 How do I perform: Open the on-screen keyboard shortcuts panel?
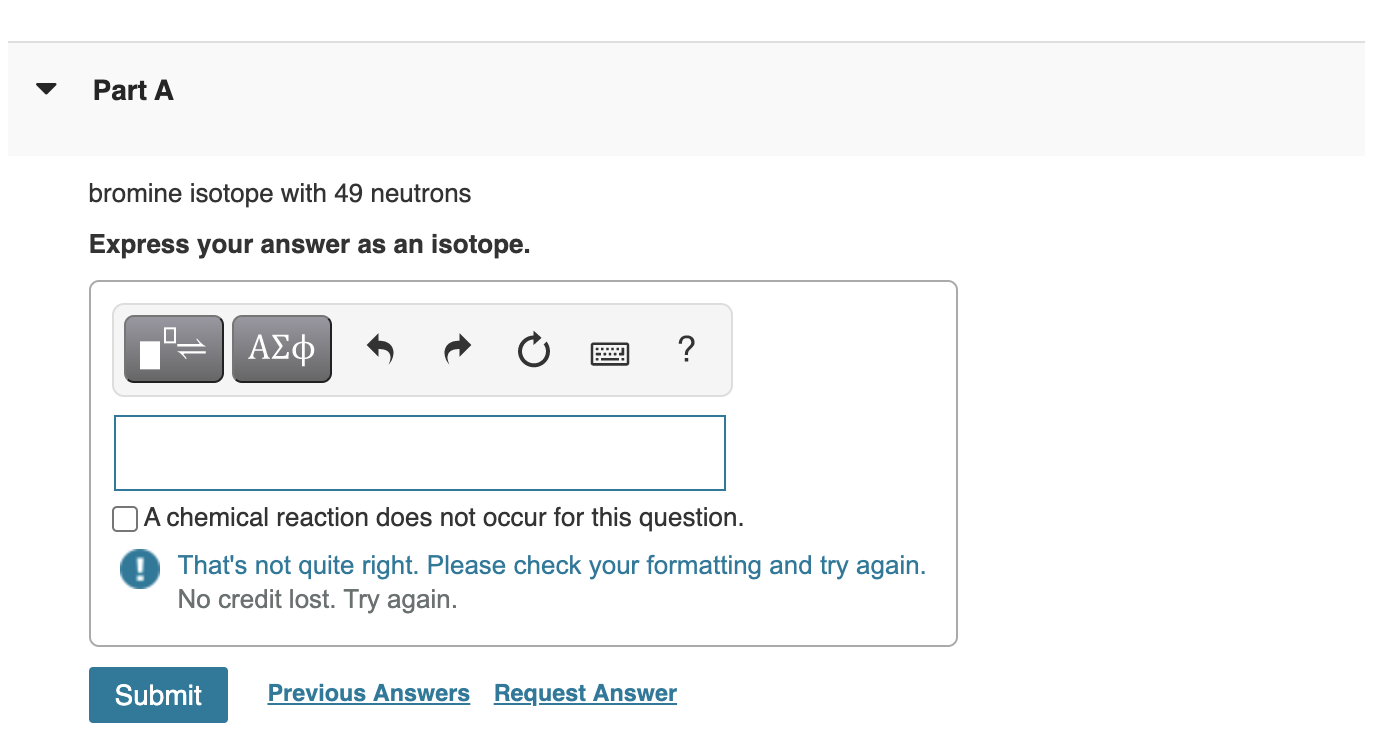609,352
